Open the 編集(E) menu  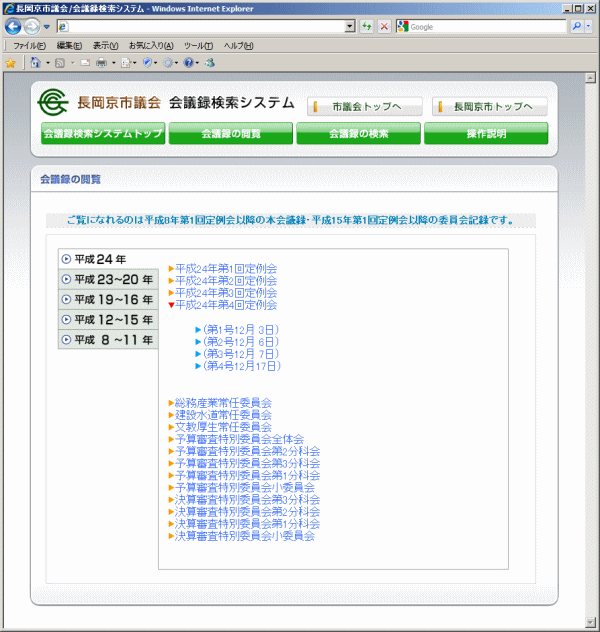69,46
